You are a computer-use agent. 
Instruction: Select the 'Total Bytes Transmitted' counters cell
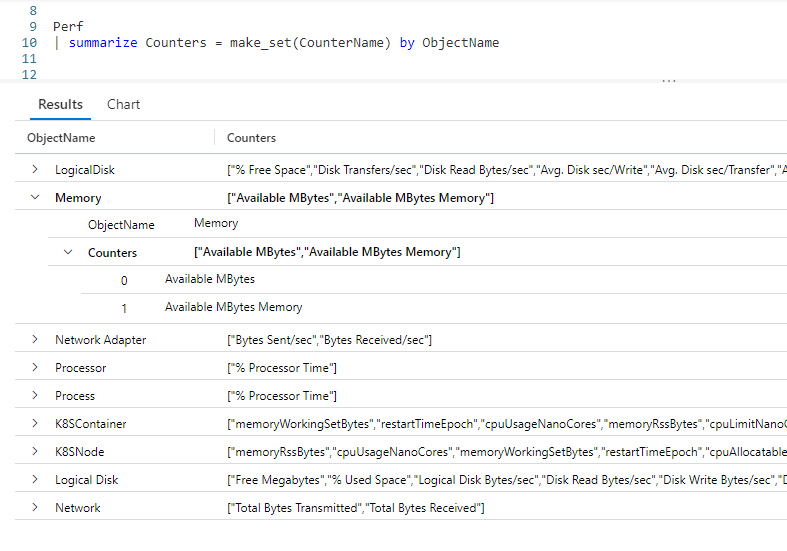356,508
